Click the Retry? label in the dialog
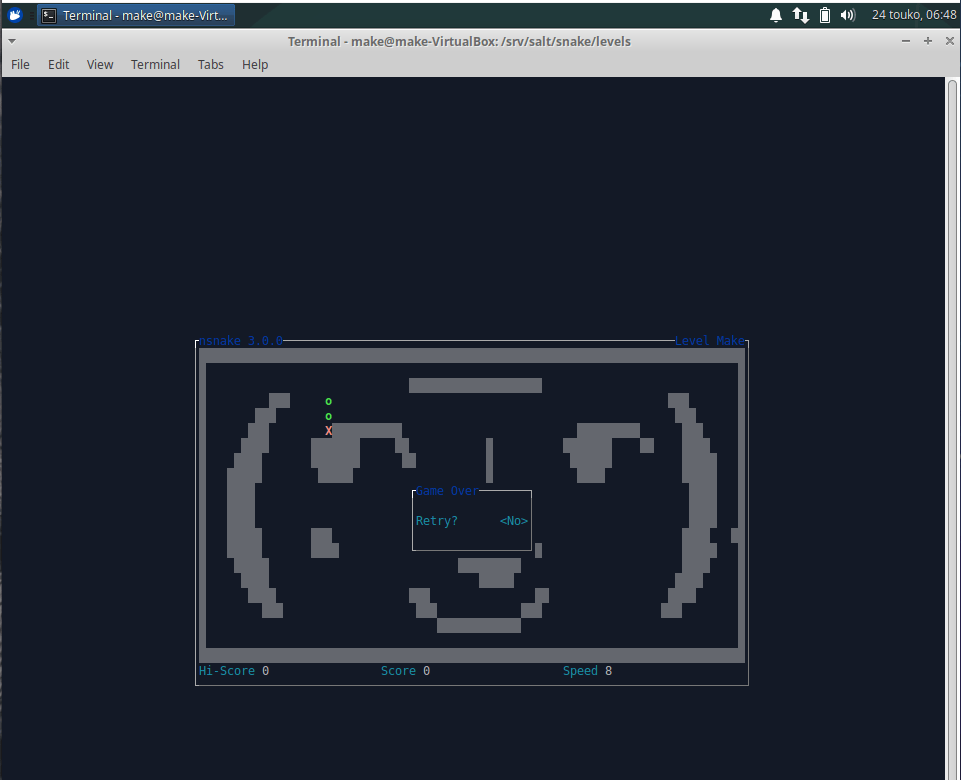 click(x=436, y=521)
